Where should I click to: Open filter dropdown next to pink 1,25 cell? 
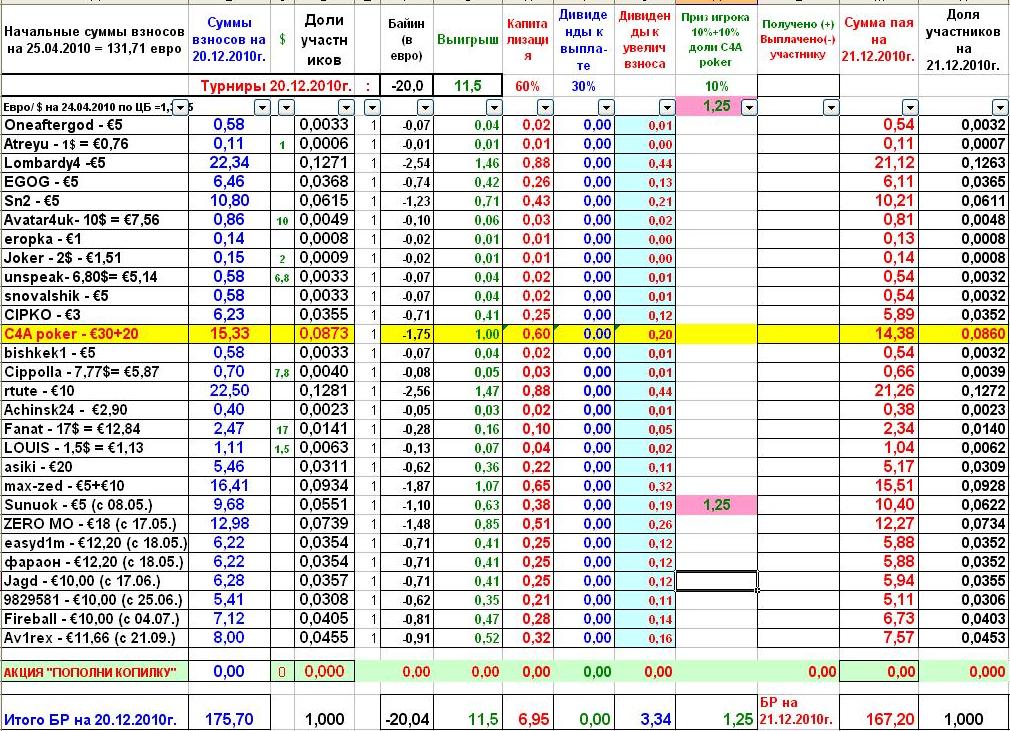pyautogui.click(x=748, y=108)
